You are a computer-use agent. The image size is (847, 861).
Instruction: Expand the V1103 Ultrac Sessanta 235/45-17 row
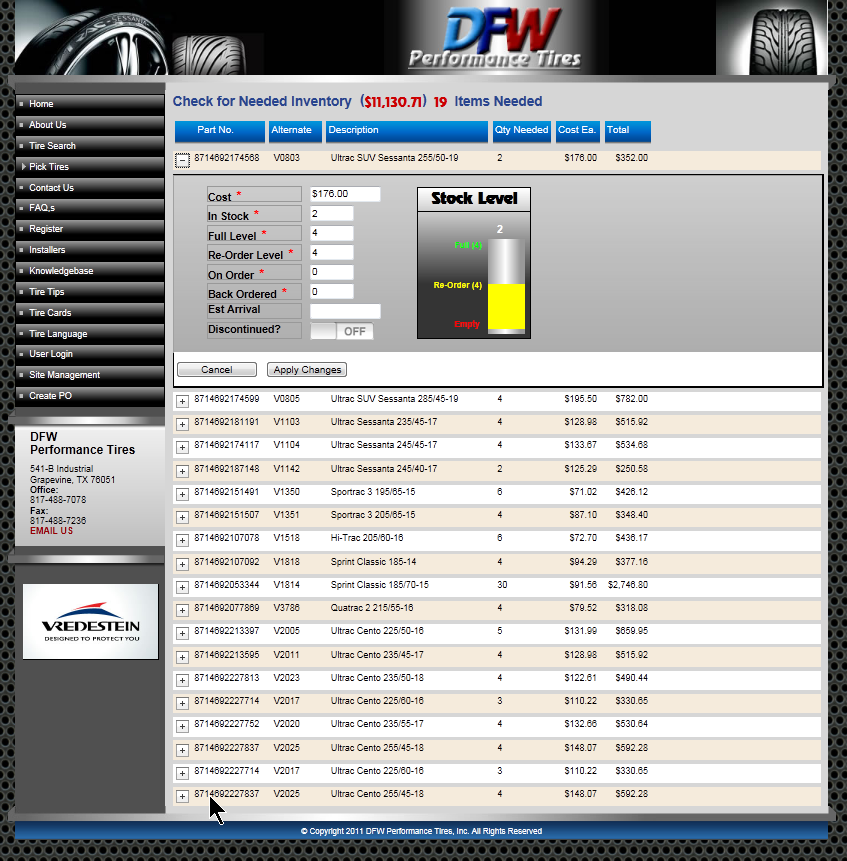coord(182,424)
